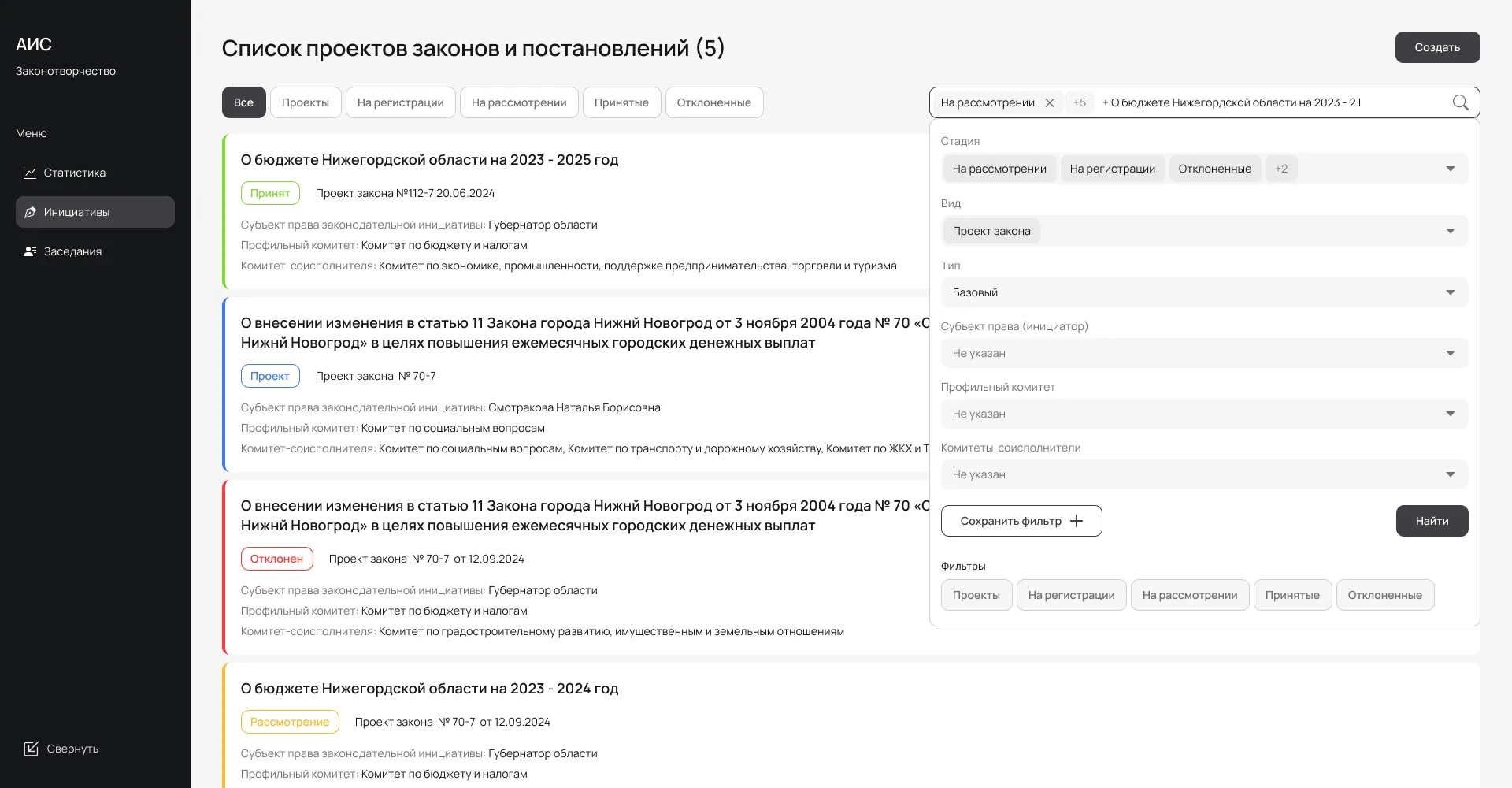Open Заседания from the sidebar
1512x788 pixels.
(72, 251)
